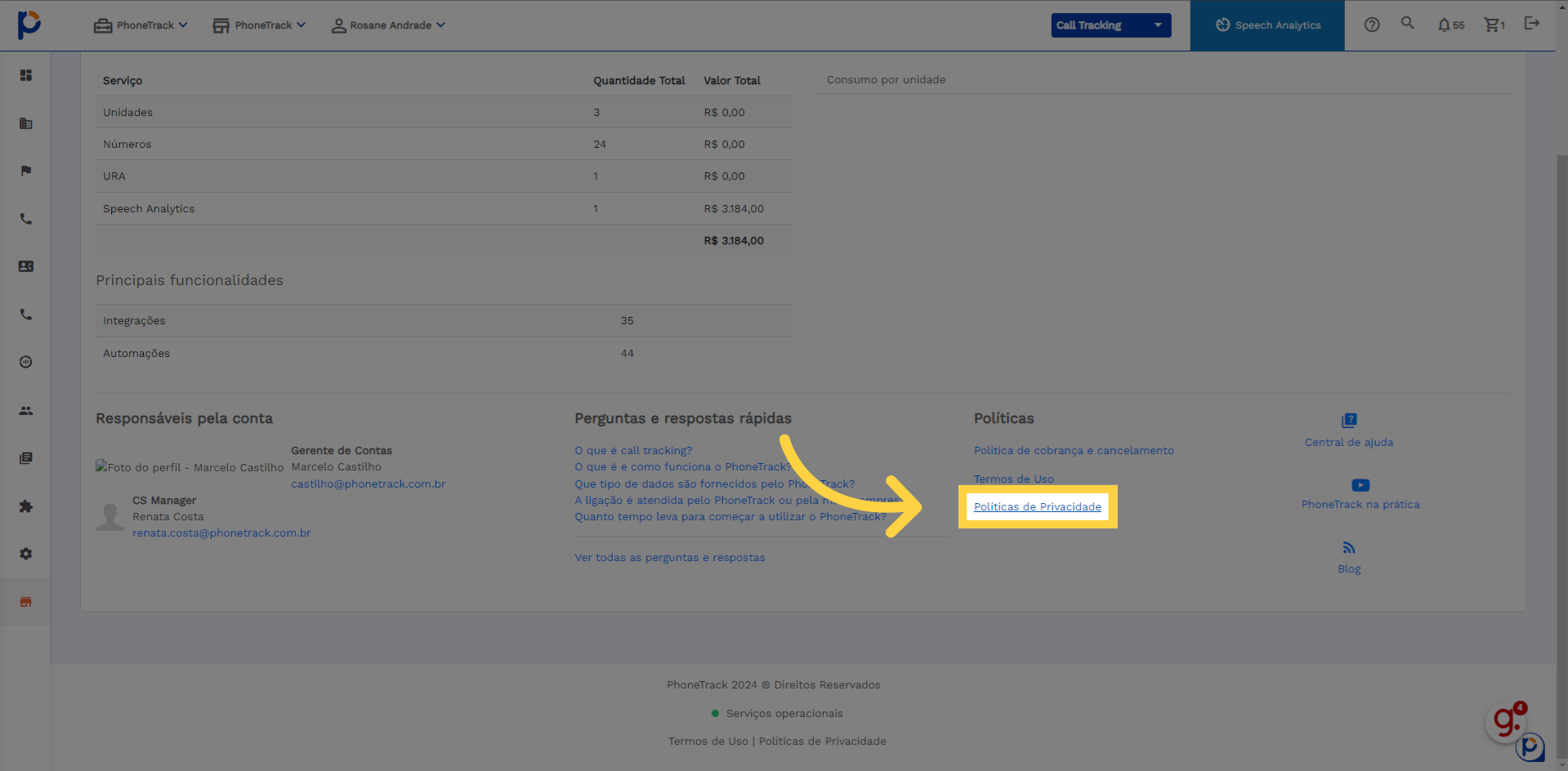This screenshot has height=771, width=1568.
Task: Expand the store PhoneTrack dropdown
Action: click(259, 25)
